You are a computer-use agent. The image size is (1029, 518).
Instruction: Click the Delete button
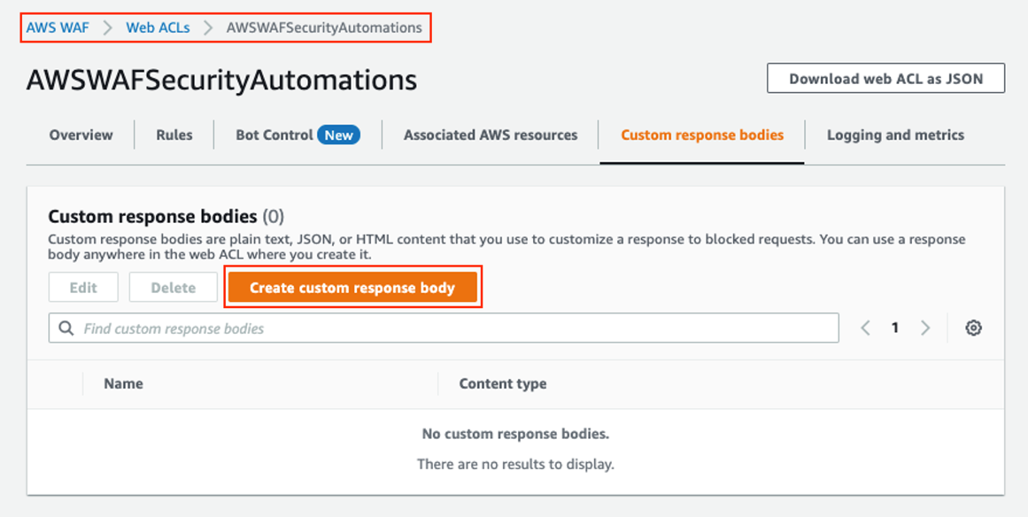[x=173, y=288]
